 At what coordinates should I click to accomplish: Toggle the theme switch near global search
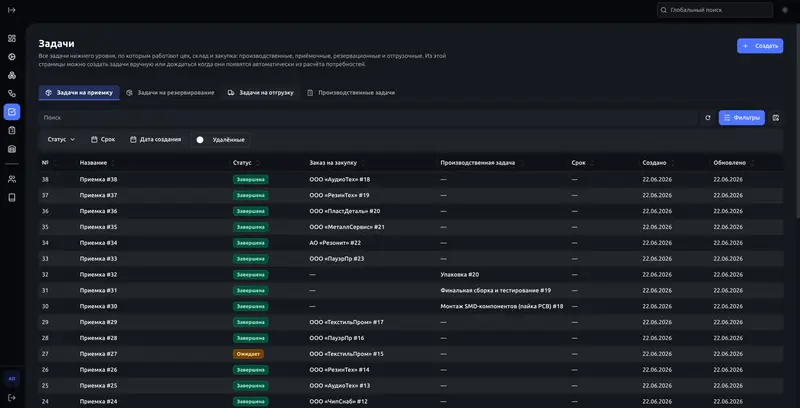click(785, 10)
